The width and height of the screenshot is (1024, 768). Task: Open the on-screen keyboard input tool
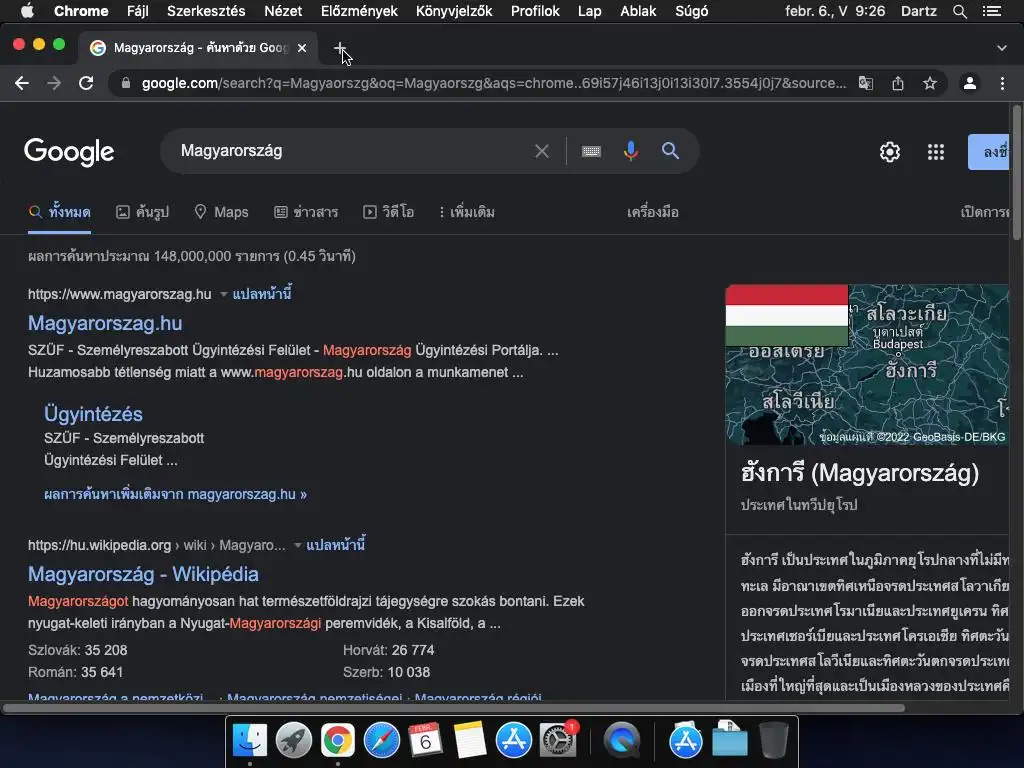[x=591, y=151]
